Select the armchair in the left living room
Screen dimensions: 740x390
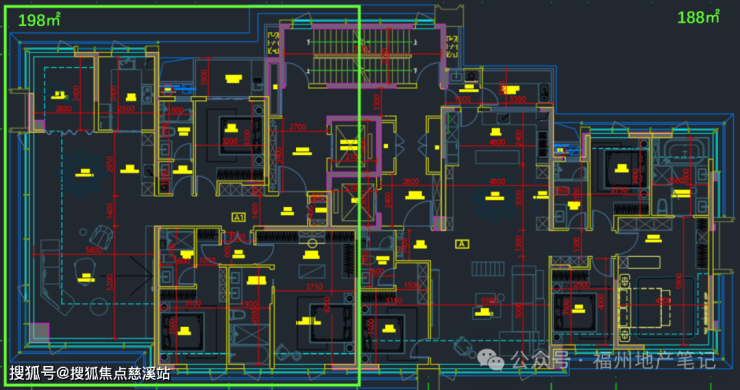point(101,235)
